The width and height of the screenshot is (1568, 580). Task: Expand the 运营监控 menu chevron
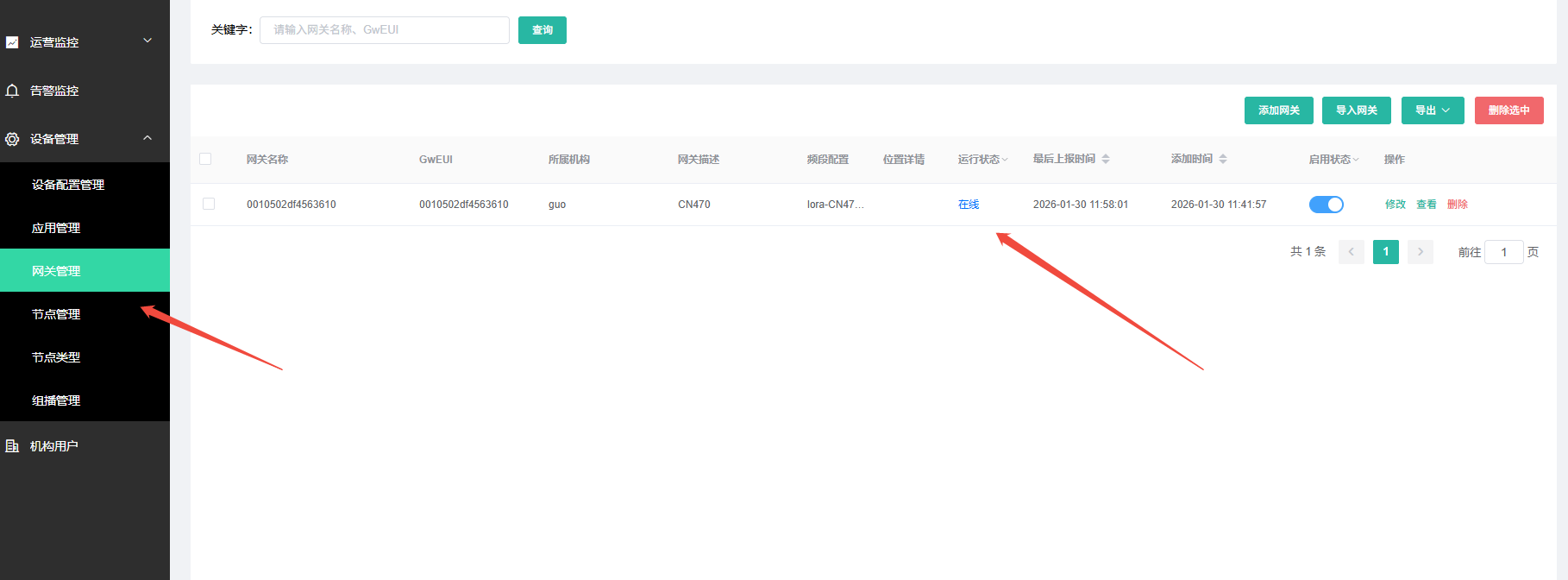147,41
